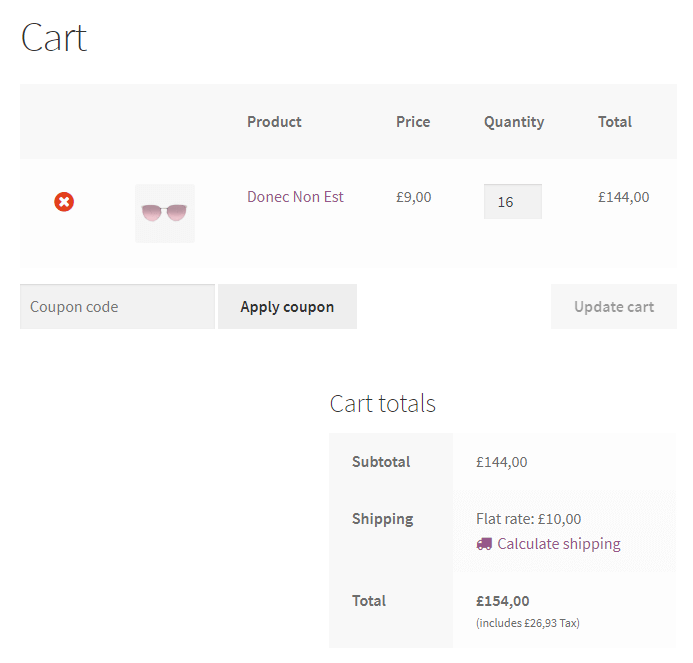Open the Donec Non Est product link
The image size is (693, 663).
click(x=295, y=197)
